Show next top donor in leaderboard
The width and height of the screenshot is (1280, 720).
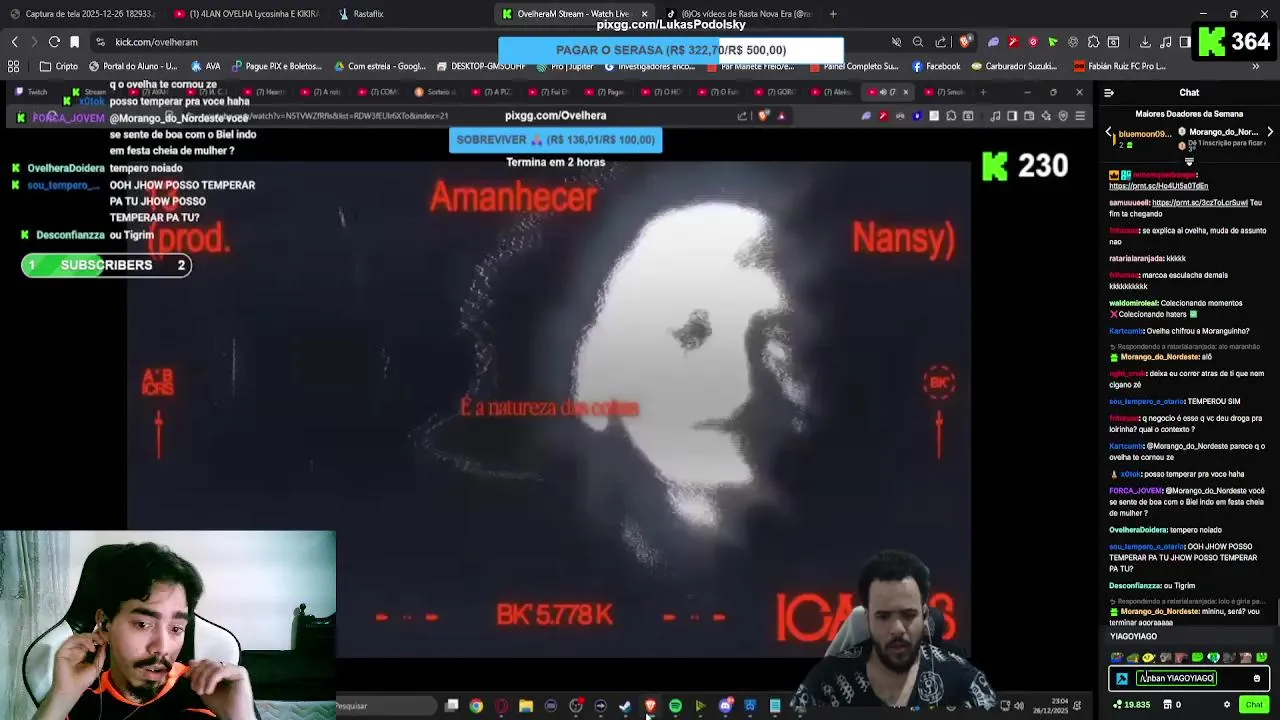(x=1270, y=132)
